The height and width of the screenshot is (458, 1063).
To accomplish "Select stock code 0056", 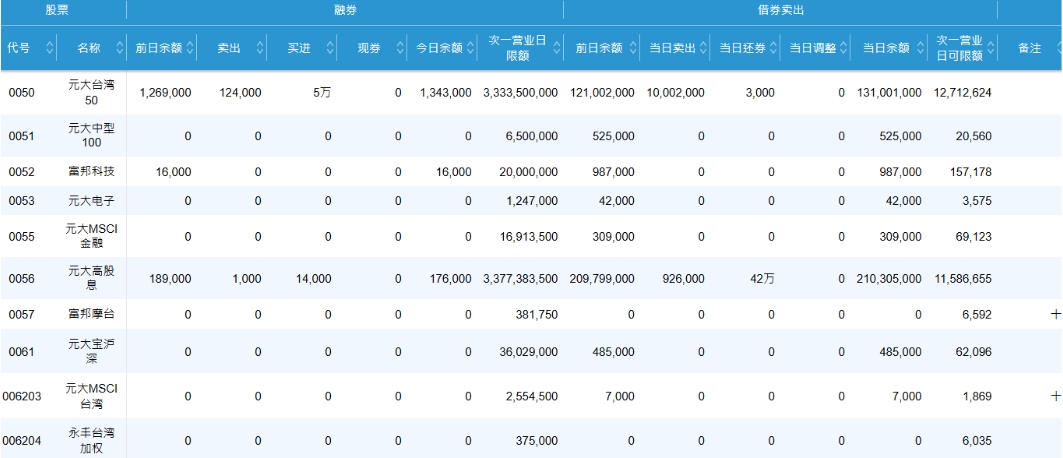I will pos(20,278).
